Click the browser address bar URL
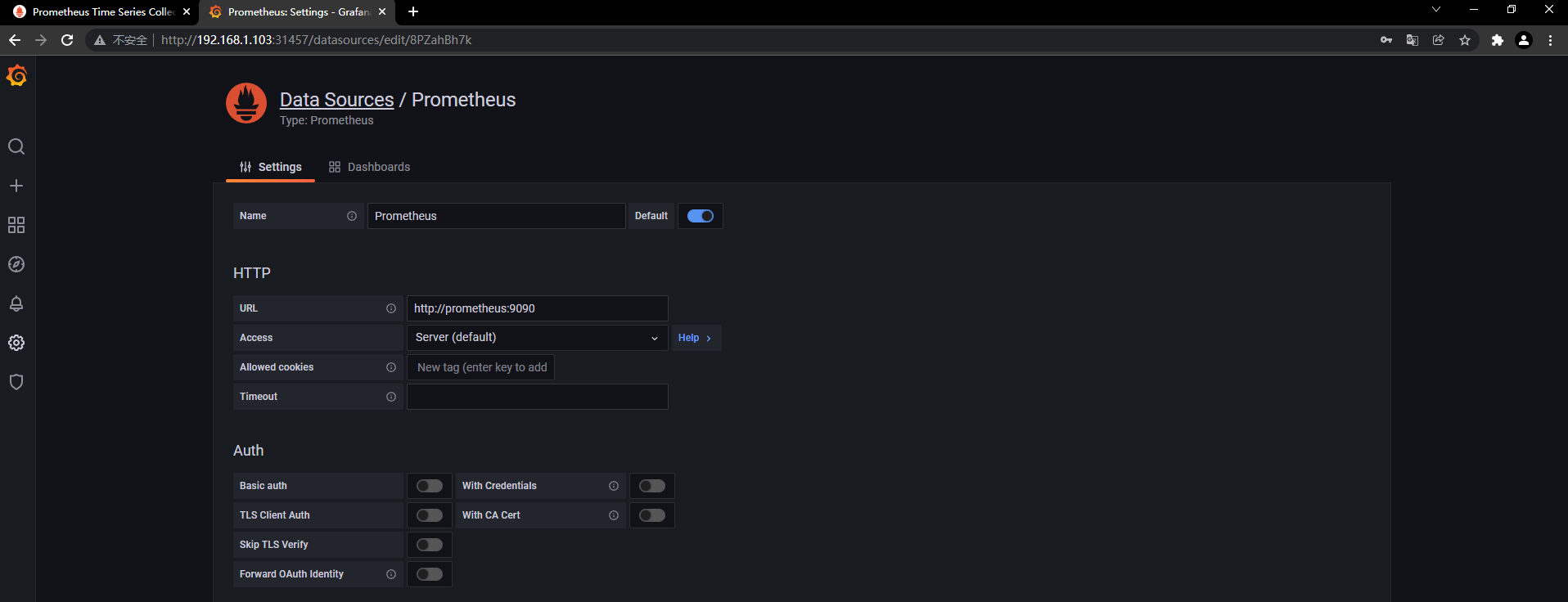 316,40
